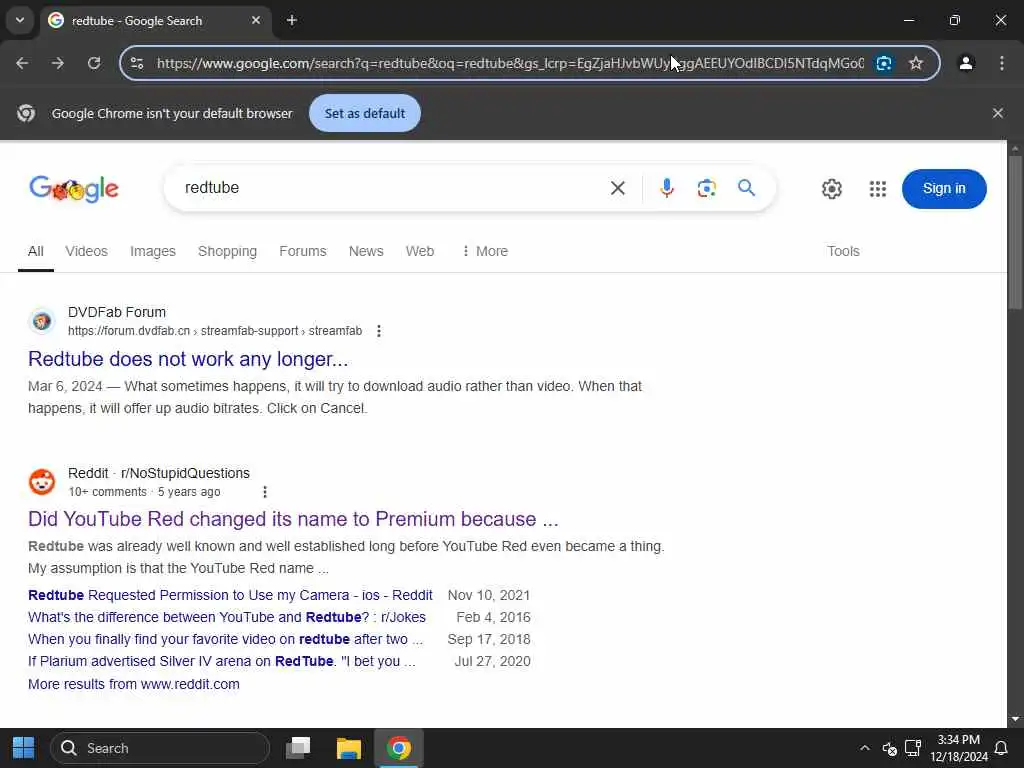Screen dimensions: 1024x768
Task: Open the Google apps grid
Action: 878,189
